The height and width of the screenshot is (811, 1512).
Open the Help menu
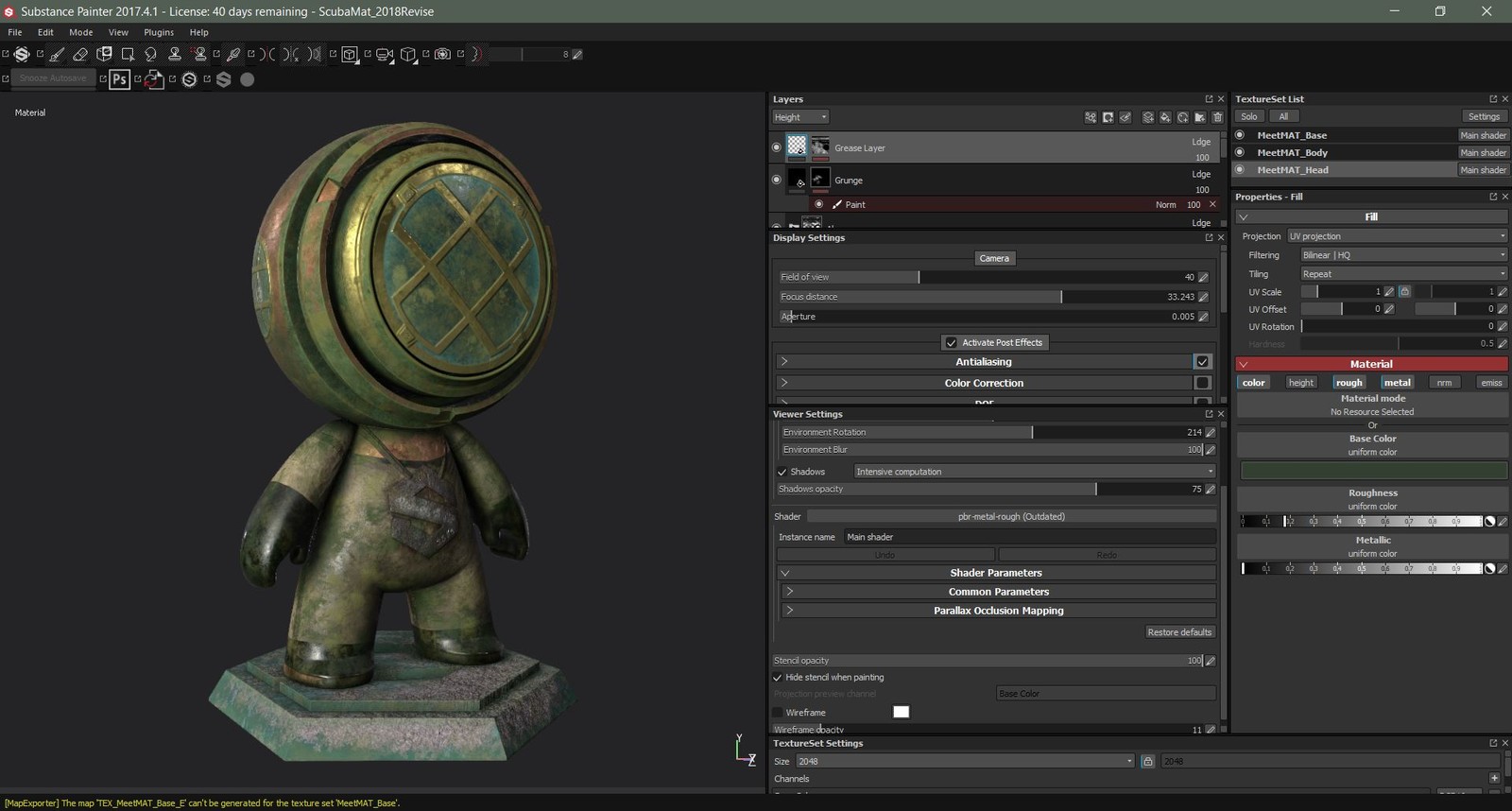(198, 32)
